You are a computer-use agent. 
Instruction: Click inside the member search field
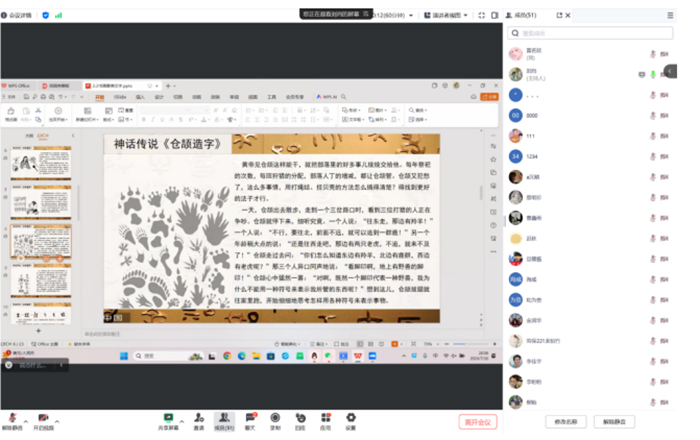point(590,33)
